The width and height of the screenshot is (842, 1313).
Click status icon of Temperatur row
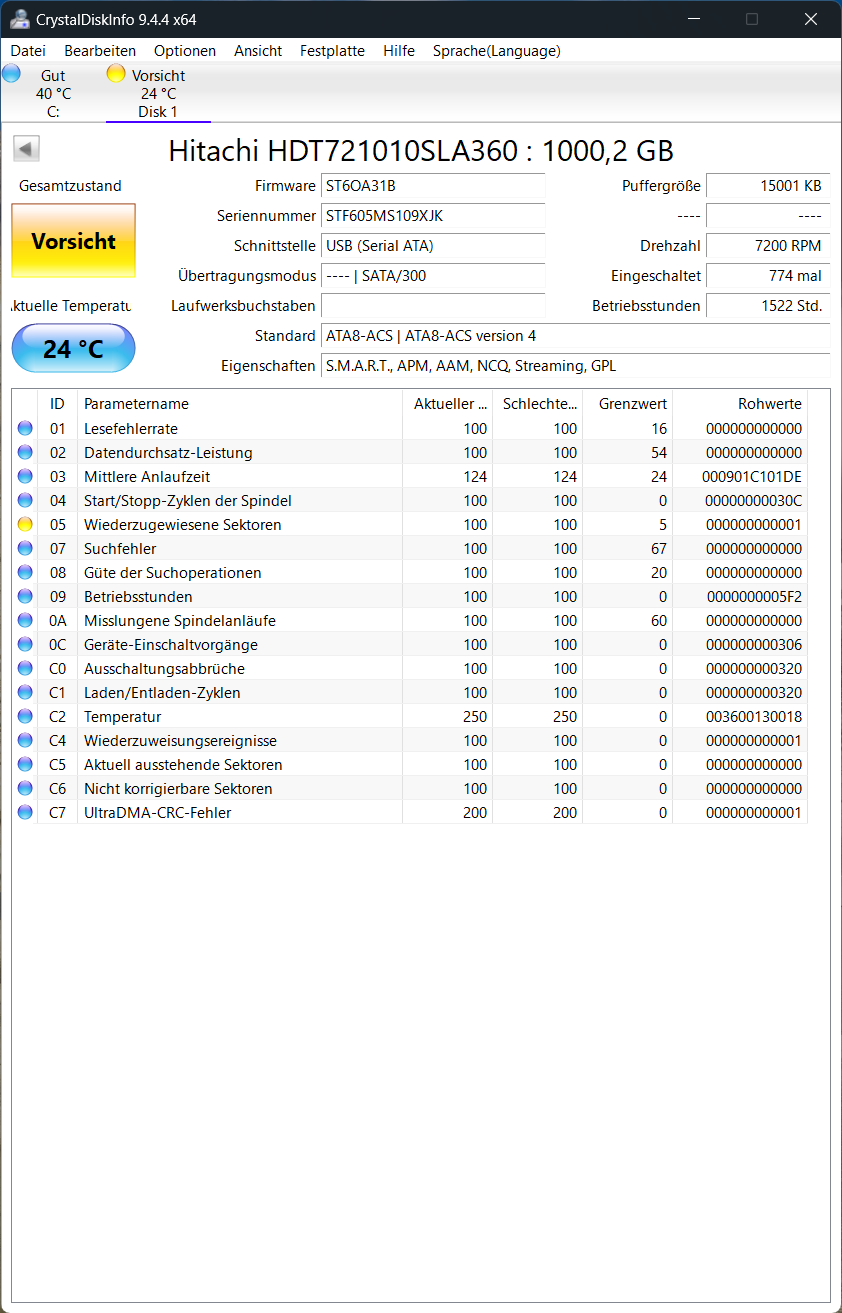coord(25,717)
